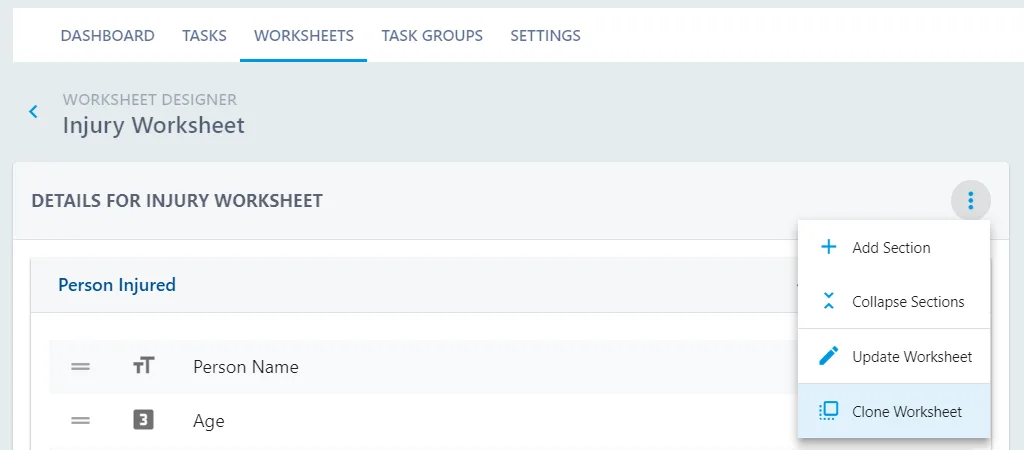Click the Person Name field row
The image size is (1024, 450).
(423, 366)
